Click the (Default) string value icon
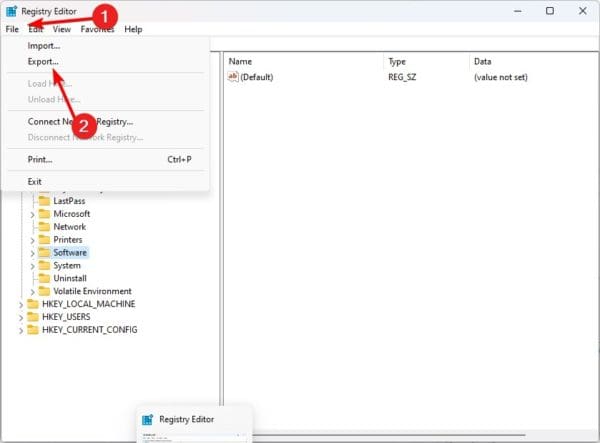600x443 pixels. [x=233, y=77]
